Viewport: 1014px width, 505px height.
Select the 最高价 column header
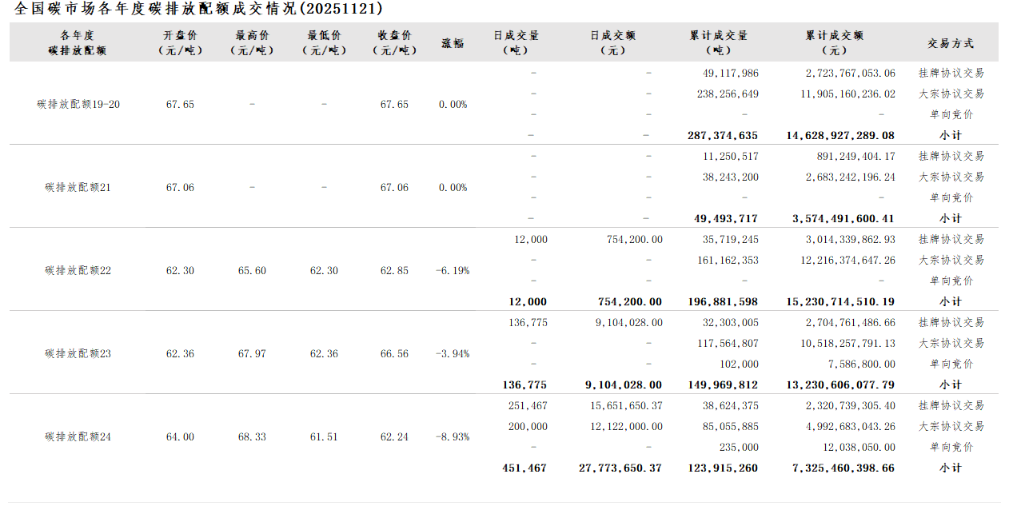point(252,43)
